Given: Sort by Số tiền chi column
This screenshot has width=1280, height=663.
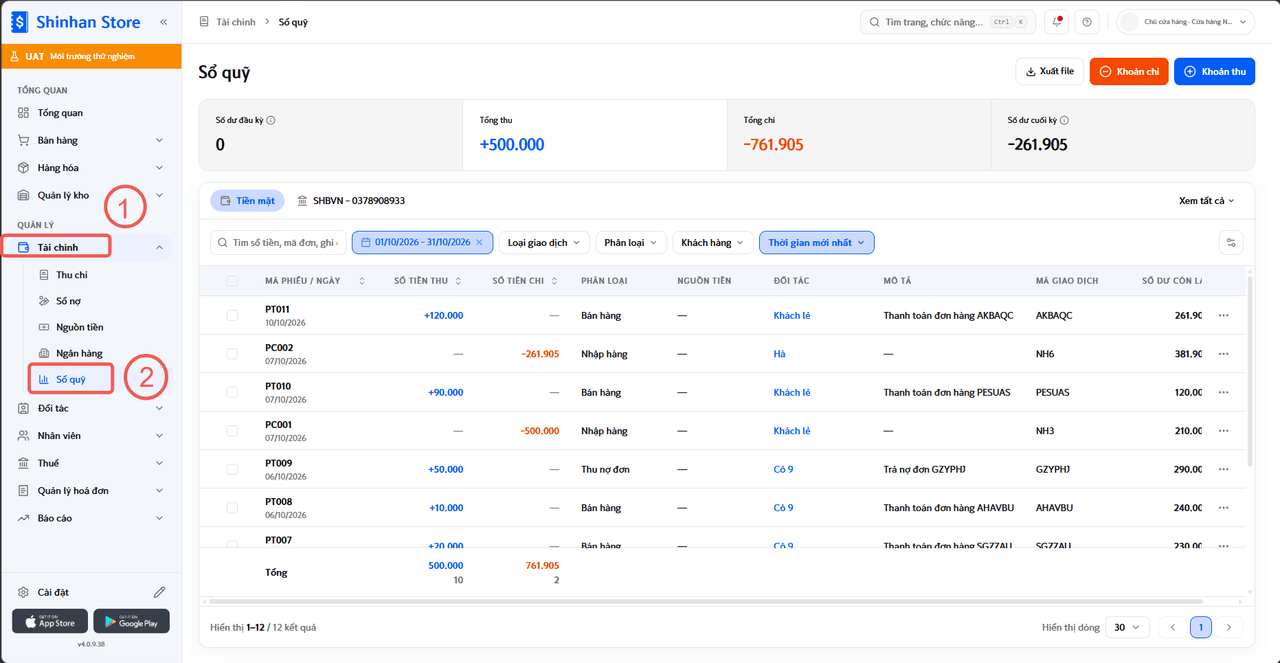Looking at the screenshot, I should pos(555,281).
